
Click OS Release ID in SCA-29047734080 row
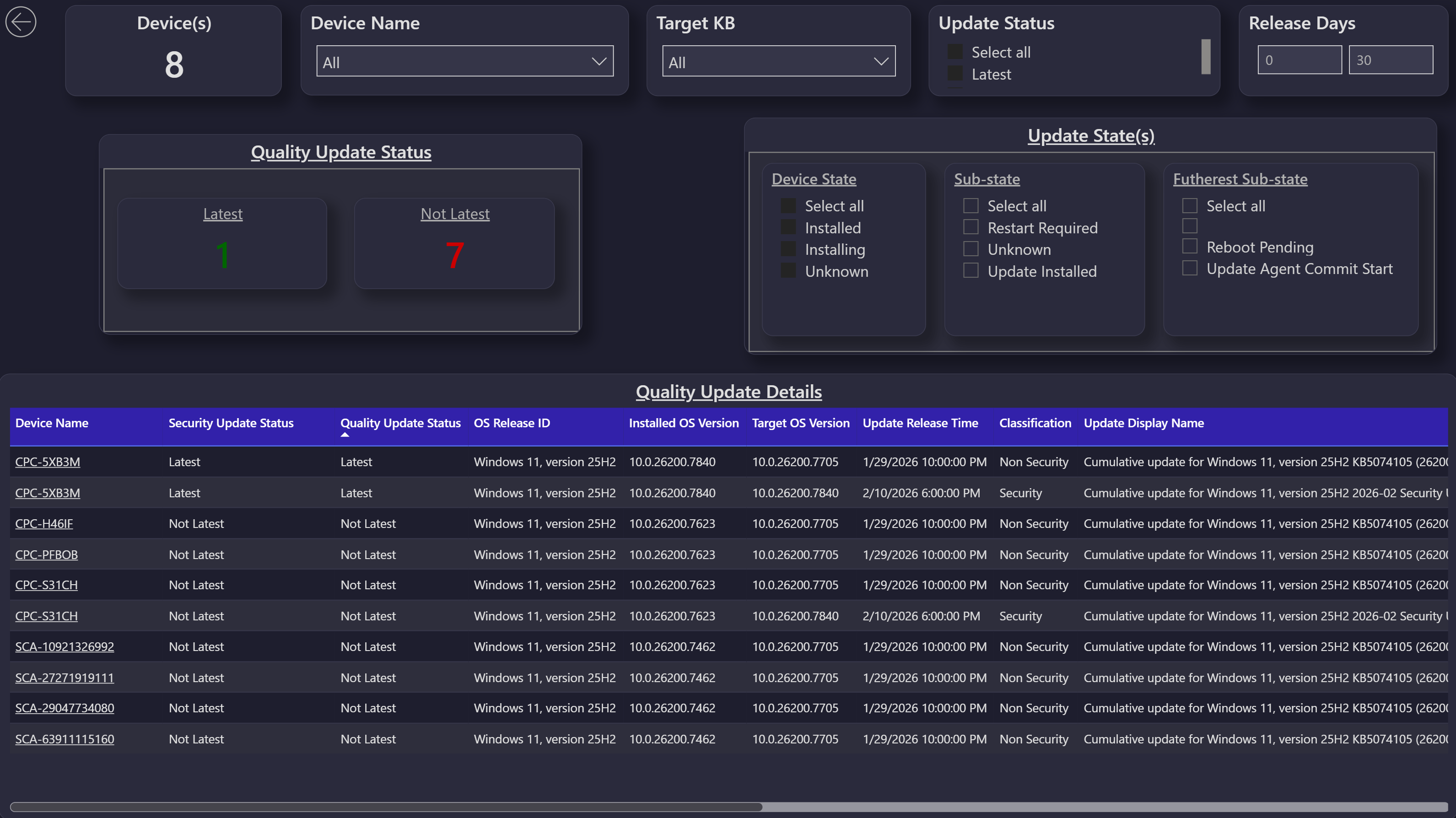545,708
